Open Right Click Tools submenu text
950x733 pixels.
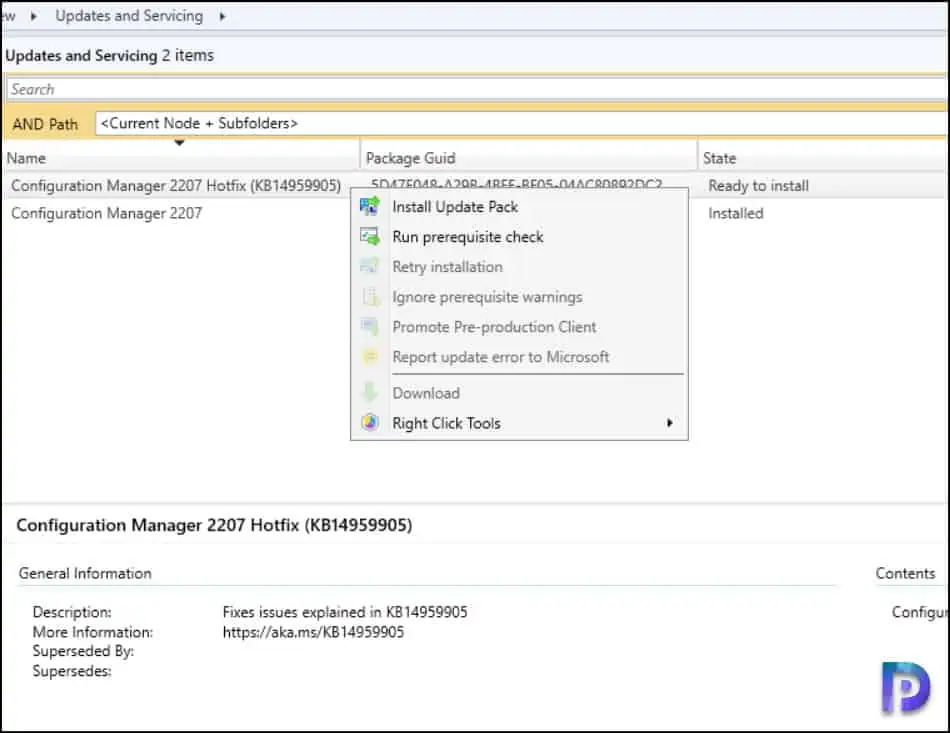447,423
